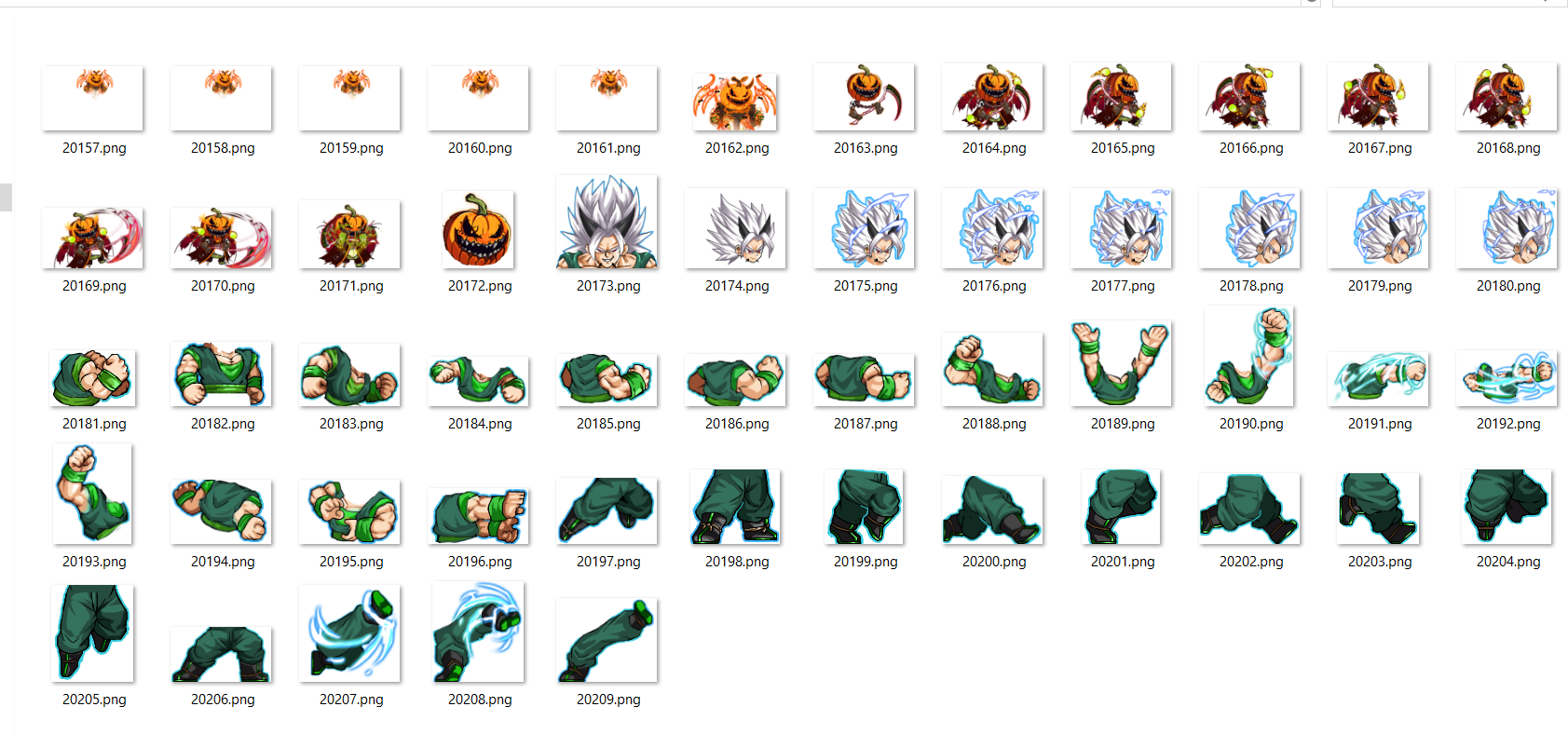Select the 20208.png kicking leg with energy swirl
The height and width of the screenshot is (734, 1568).
(479, 632)
